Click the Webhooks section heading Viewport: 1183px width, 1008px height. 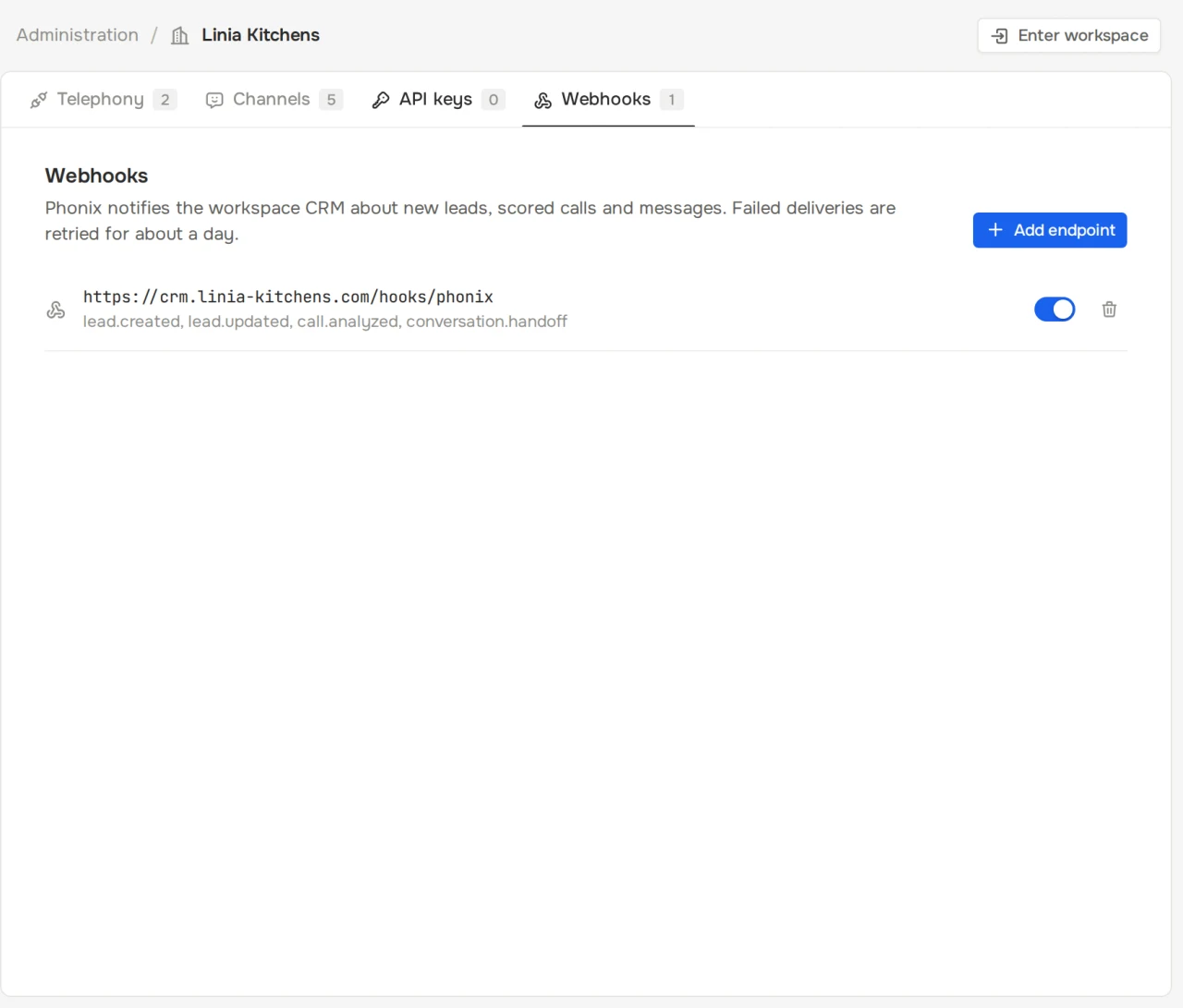point(96,176)
